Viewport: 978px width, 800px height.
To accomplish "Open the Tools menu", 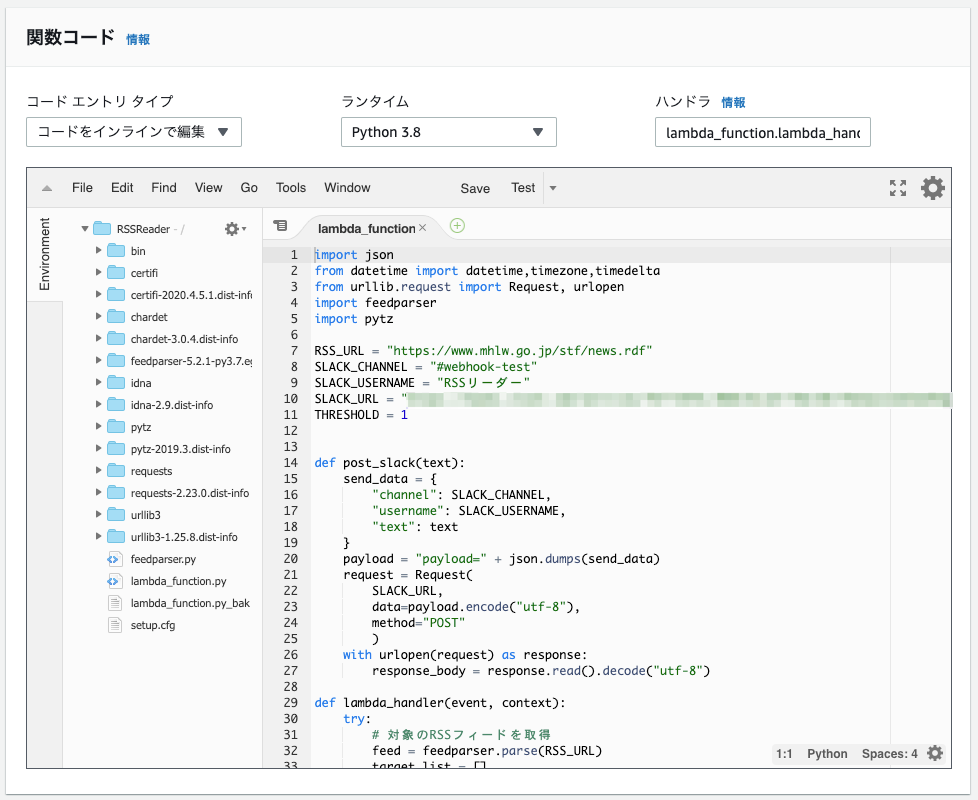I will point(290,187).
